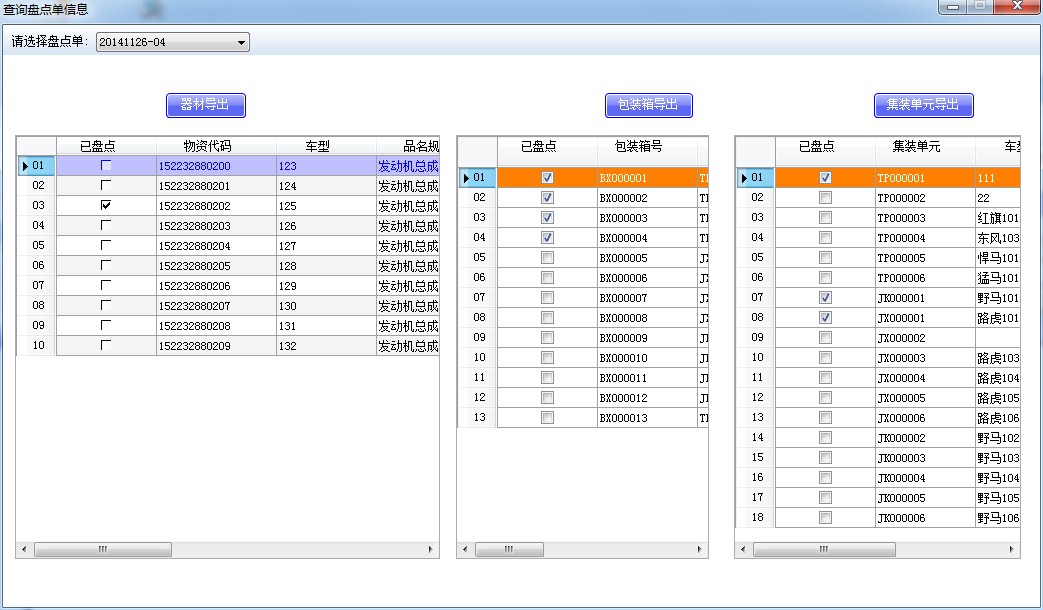Uncheck 已盘点 in row 07 for unit JX000001
The image size is (1043, 610).
(x=825, y=297)
